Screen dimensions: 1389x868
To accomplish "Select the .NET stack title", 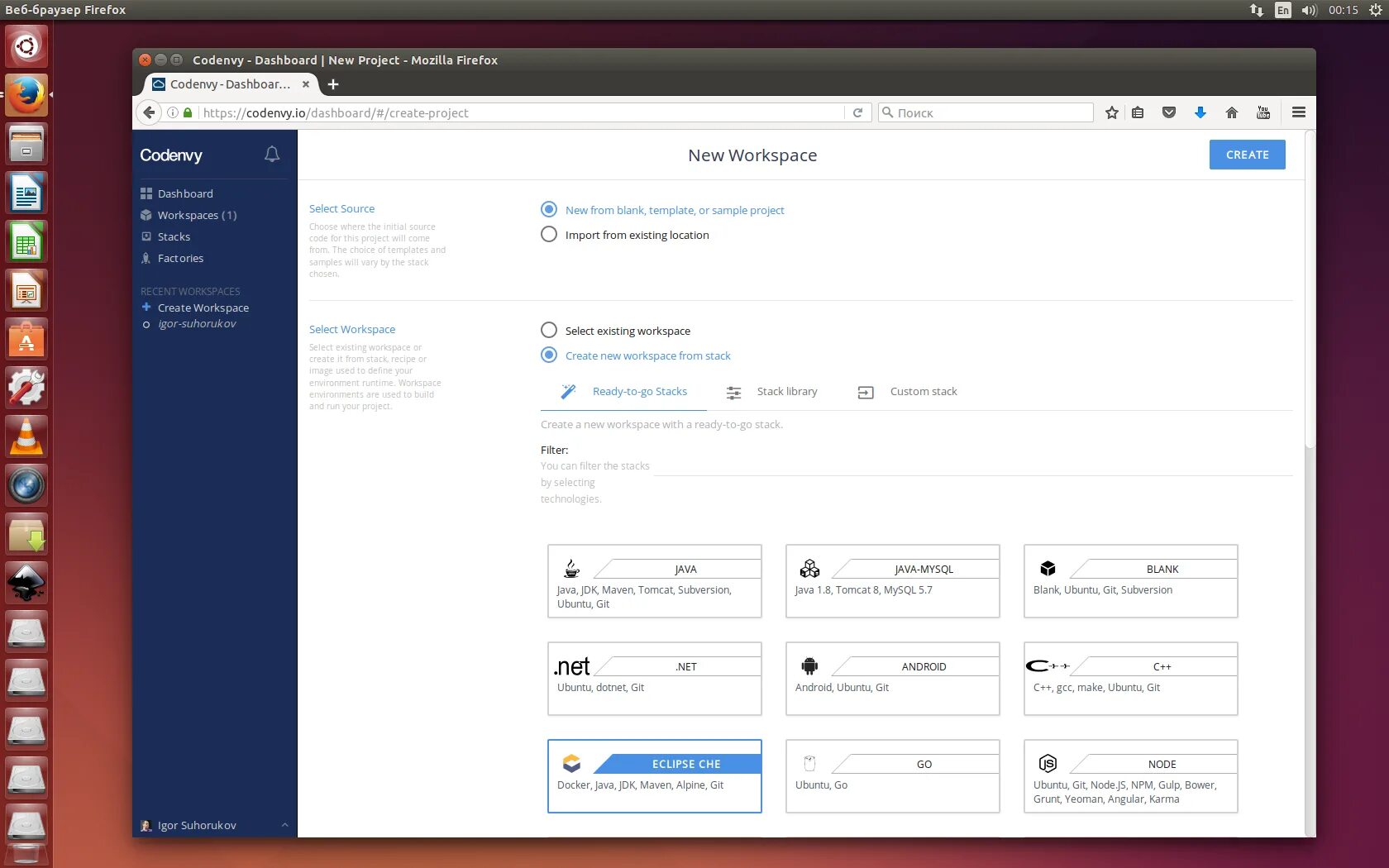I will [686, 667].
